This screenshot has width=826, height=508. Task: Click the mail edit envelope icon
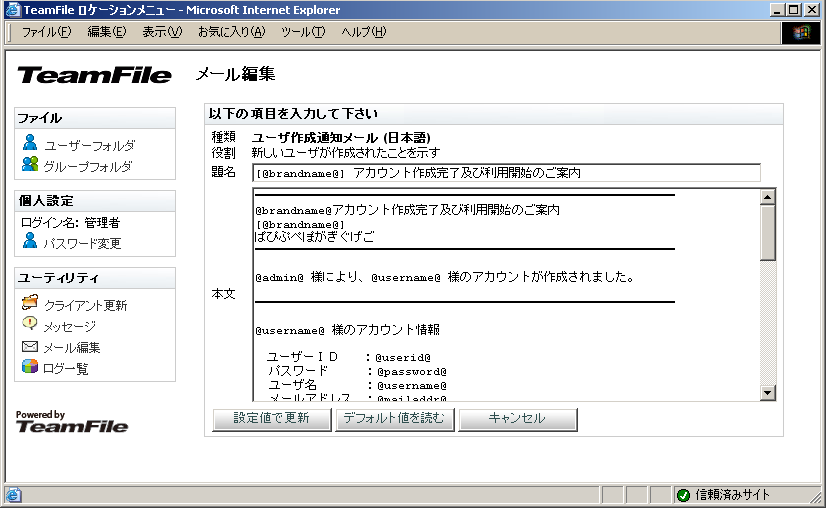[x=30, y=347]
